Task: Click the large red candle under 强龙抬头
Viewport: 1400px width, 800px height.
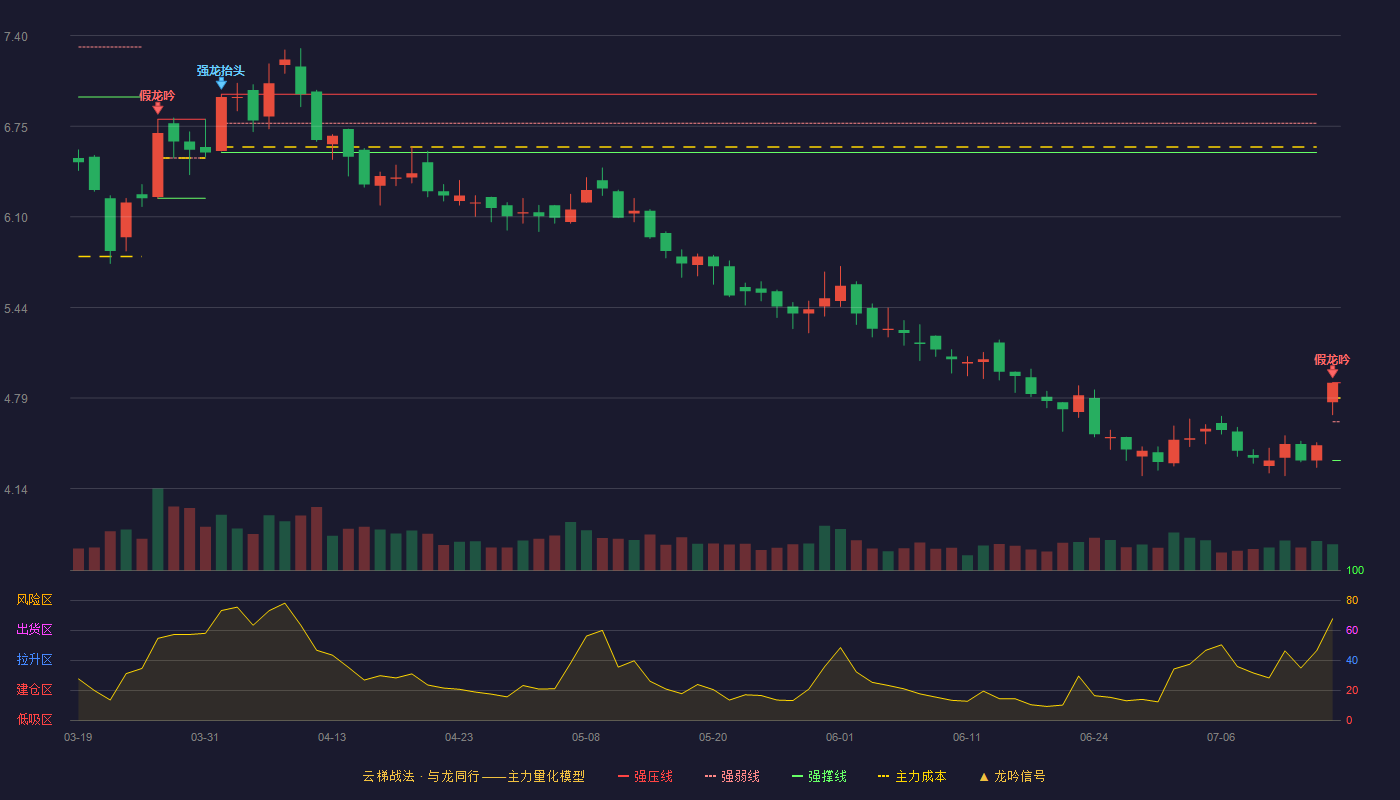Action: click(221, 124)
